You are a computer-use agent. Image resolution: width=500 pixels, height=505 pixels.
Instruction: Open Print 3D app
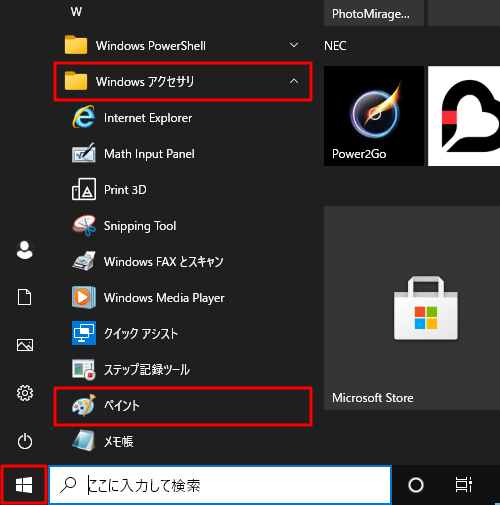pos(183,190)
